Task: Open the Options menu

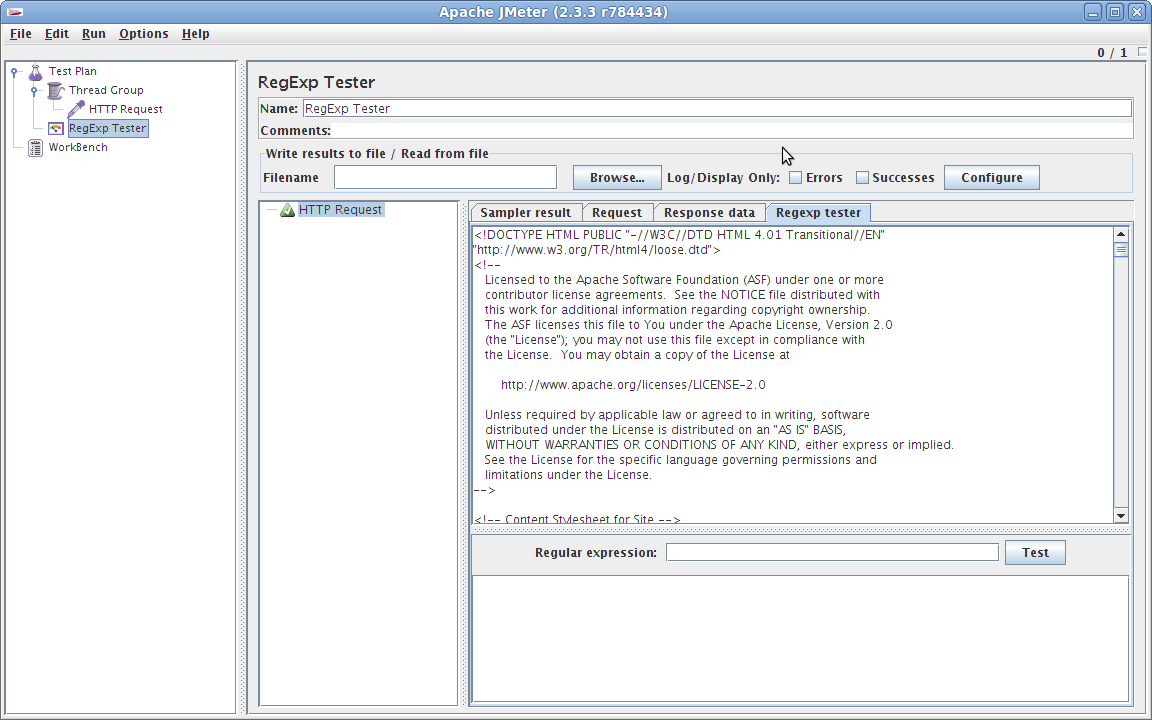Action: click(144, 34)
